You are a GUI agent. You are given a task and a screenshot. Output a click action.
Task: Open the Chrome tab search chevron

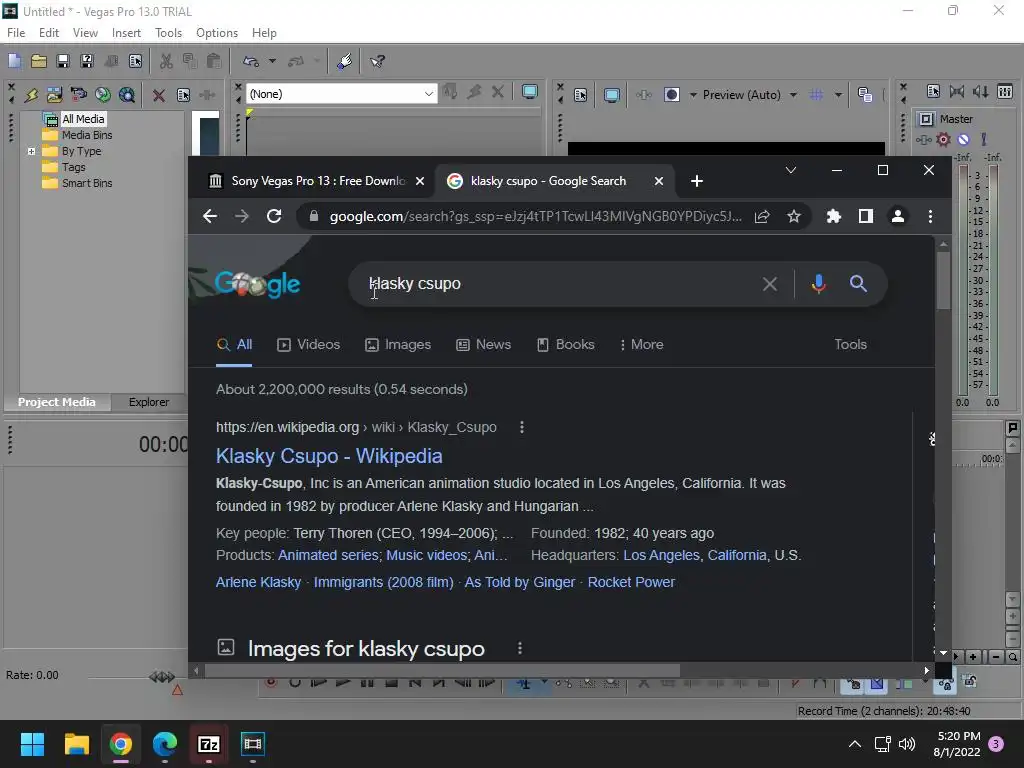pos(791,170)
